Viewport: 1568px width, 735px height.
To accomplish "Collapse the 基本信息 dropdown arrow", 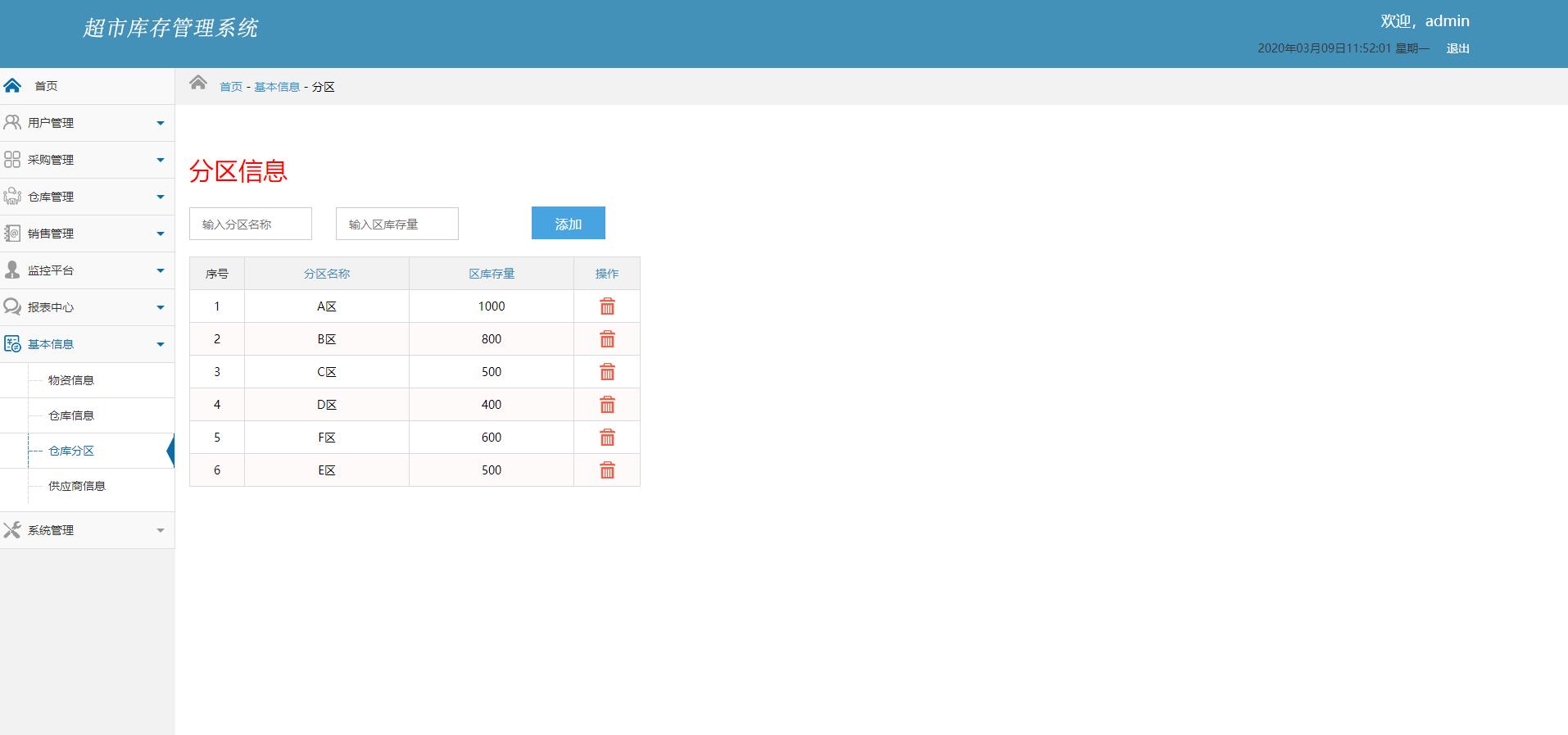I will [161, 345].
